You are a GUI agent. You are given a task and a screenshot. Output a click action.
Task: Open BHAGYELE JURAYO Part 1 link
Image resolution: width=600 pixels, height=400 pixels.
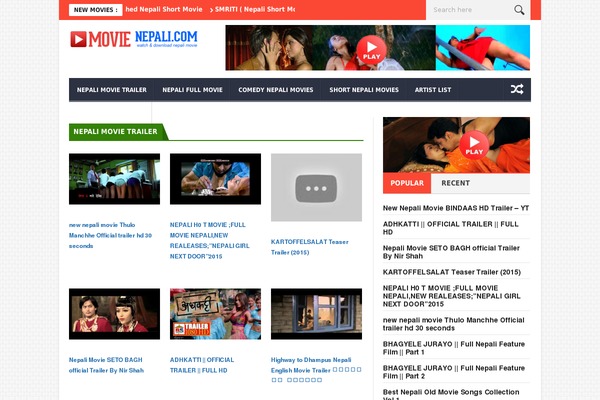(x=454, y=348)
